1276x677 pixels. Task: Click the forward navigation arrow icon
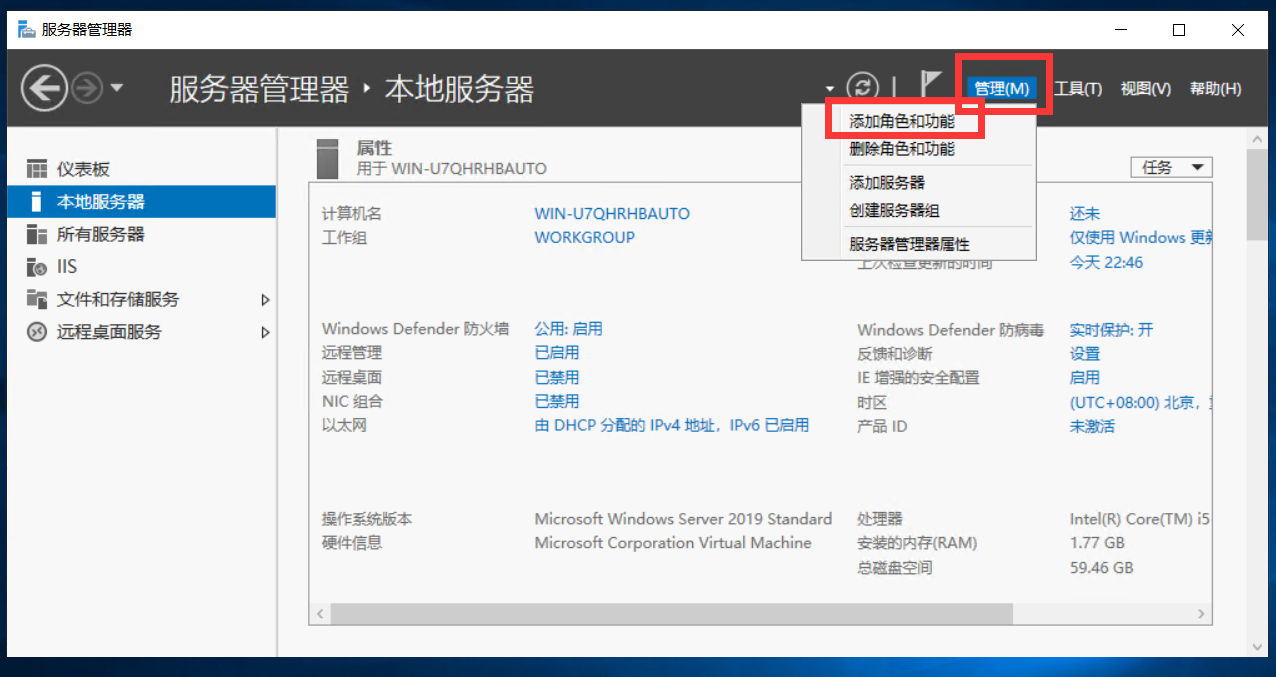(x=87, y=89)
